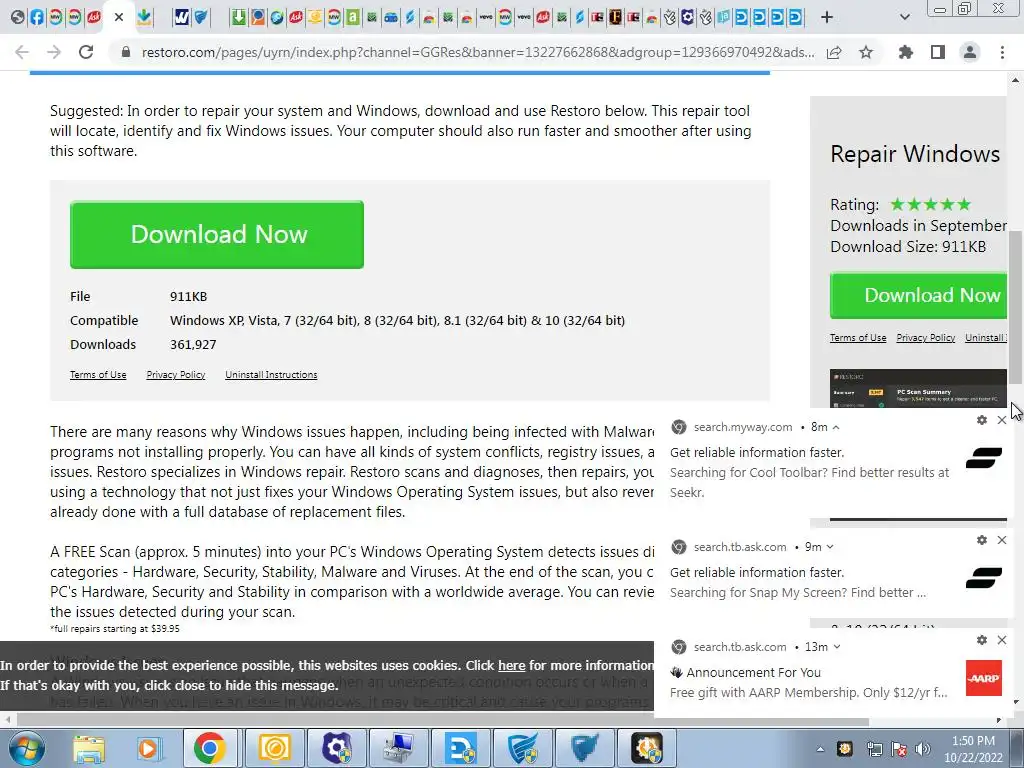Switch to the first globe tab
This screenshot has width=1024, height=768.
pyautogui.click(x=18, y=17)
